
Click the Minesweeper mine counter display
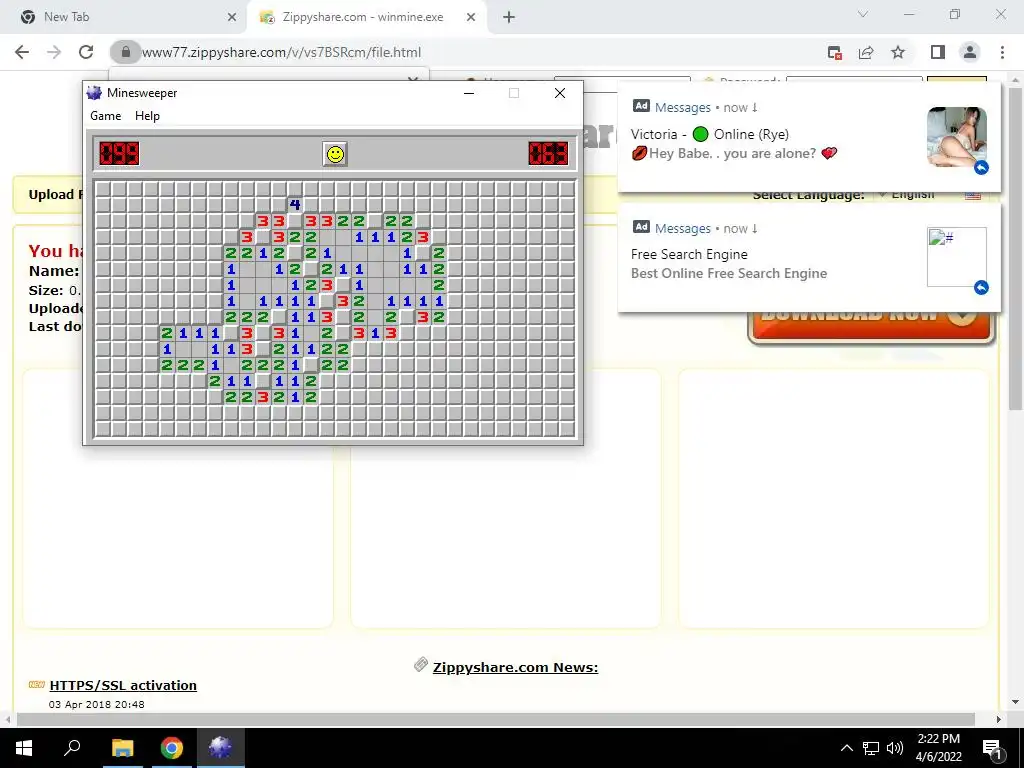click(120, 153)
